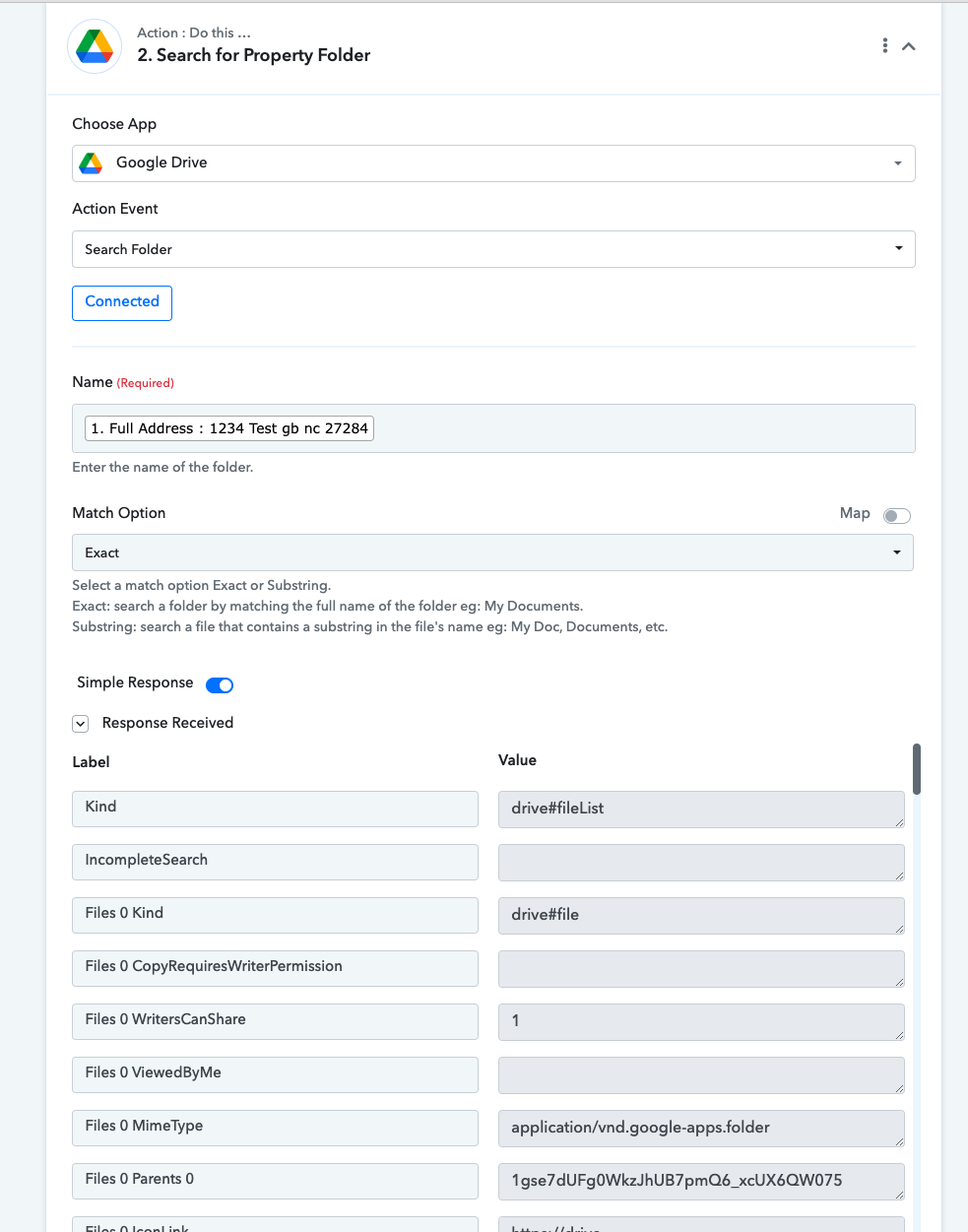Click the Google Drive logo in step header
The image size is (968, 1232).
[x=95, y=46]
